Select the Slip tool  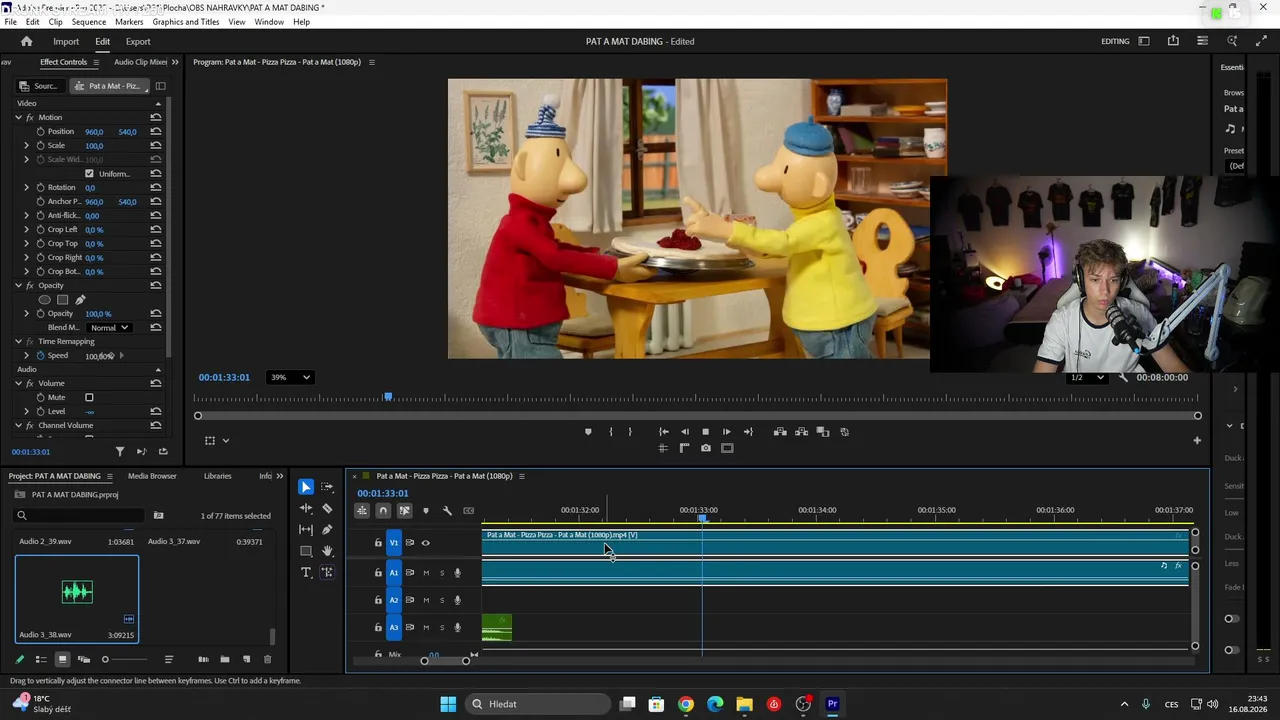pos(306,529)
